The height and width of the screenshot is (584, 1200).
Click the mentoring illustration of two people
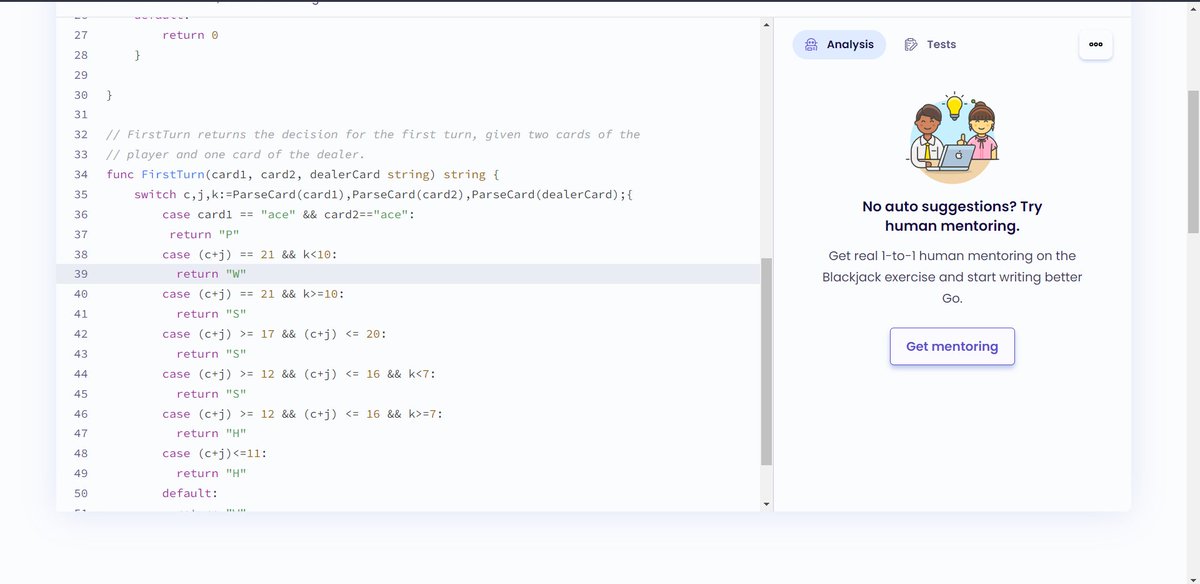point(952,137)
